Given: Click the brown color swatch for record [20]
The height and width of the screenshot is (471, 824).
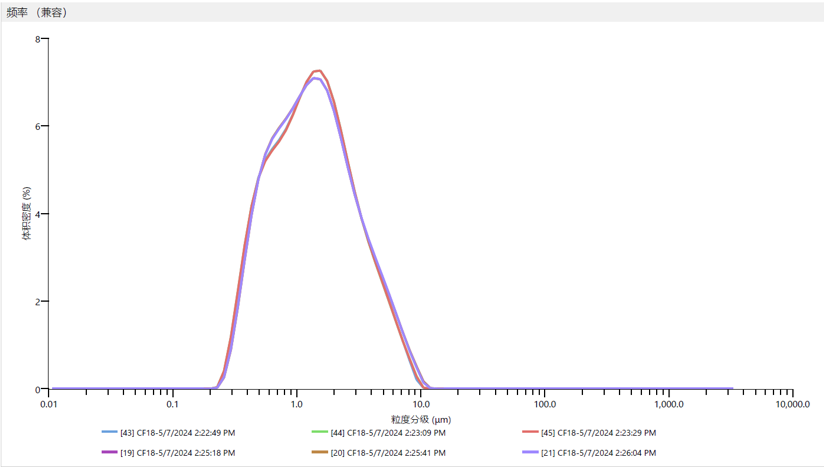Looking at the screenshot, I should [x=320, y=452].
